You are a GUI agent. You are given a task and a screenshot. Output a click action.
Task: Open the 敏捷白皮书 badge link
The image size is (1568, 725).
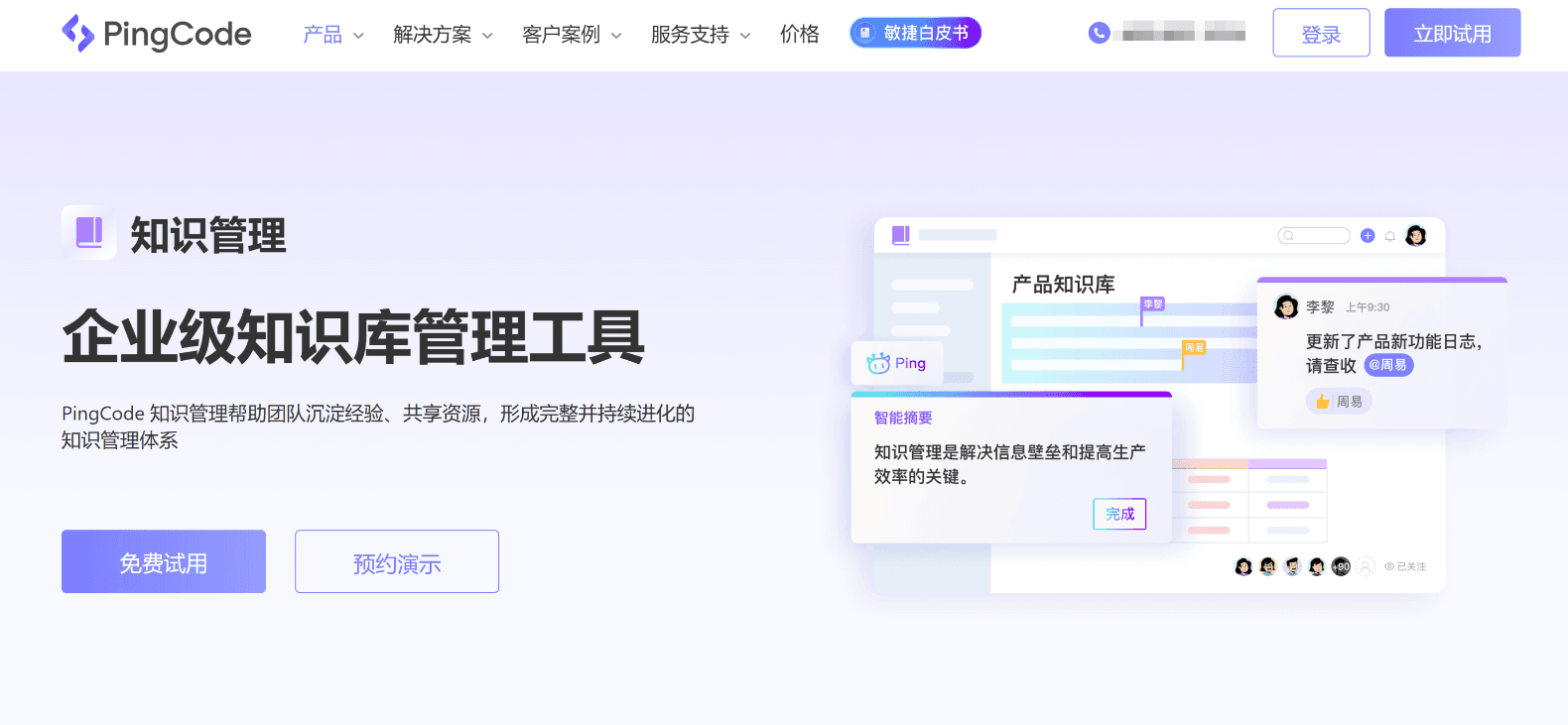(915, 33)
